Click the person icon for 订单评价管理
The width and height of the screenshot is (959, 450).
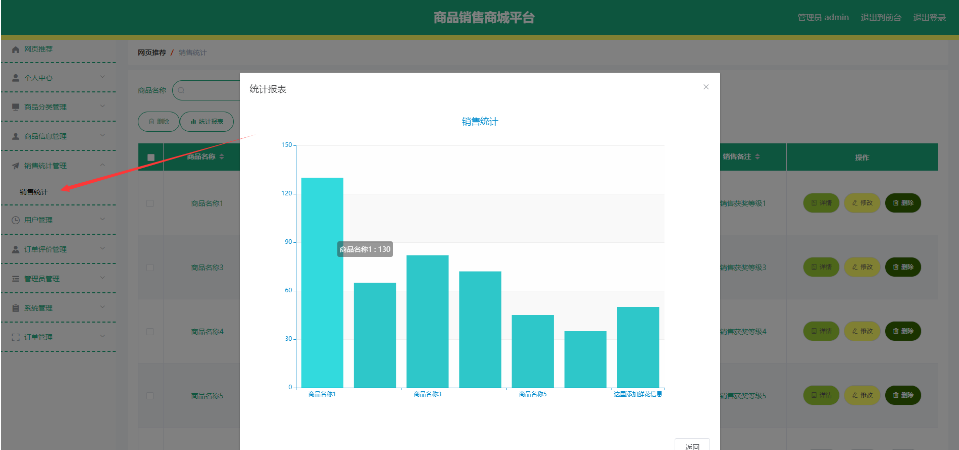(16, 249)
